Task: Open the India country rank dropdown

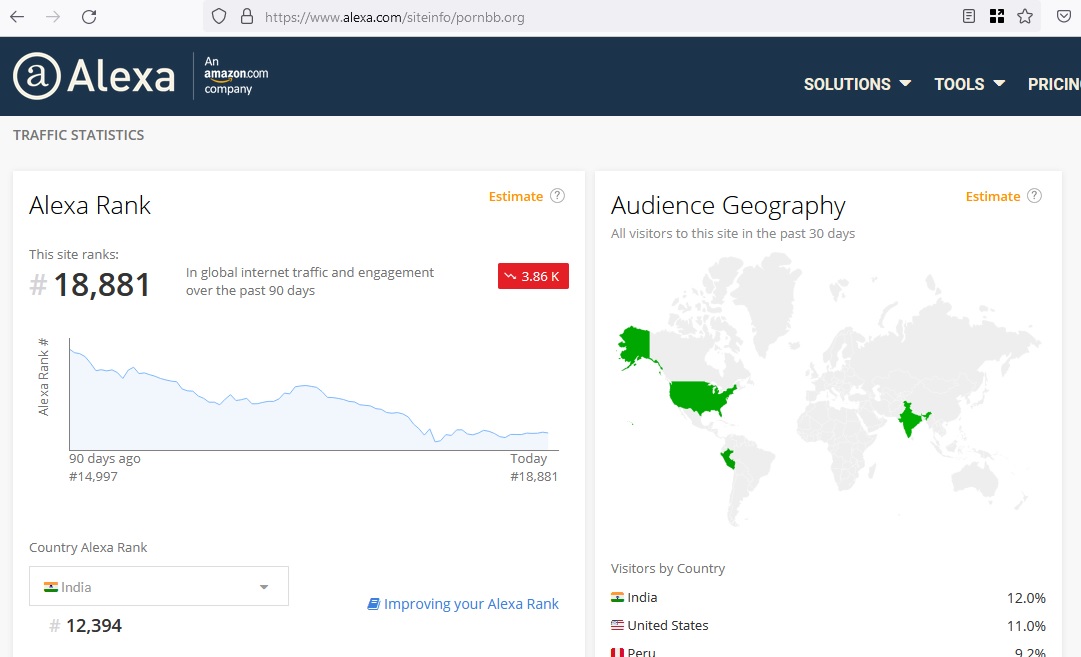Action: (159, 586)
